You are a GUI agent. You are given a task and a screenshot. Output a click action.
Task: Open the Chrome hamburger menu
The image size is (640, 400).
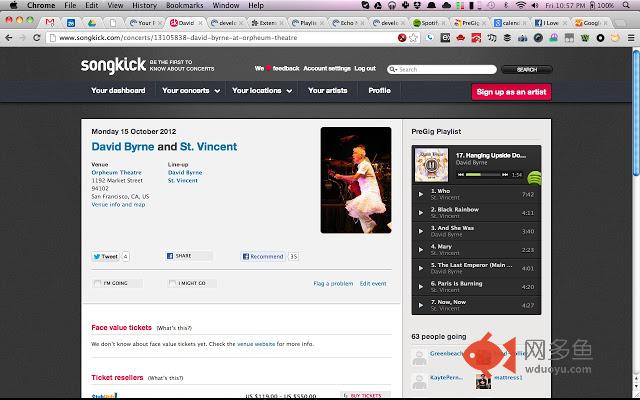[x=631, y=38]
